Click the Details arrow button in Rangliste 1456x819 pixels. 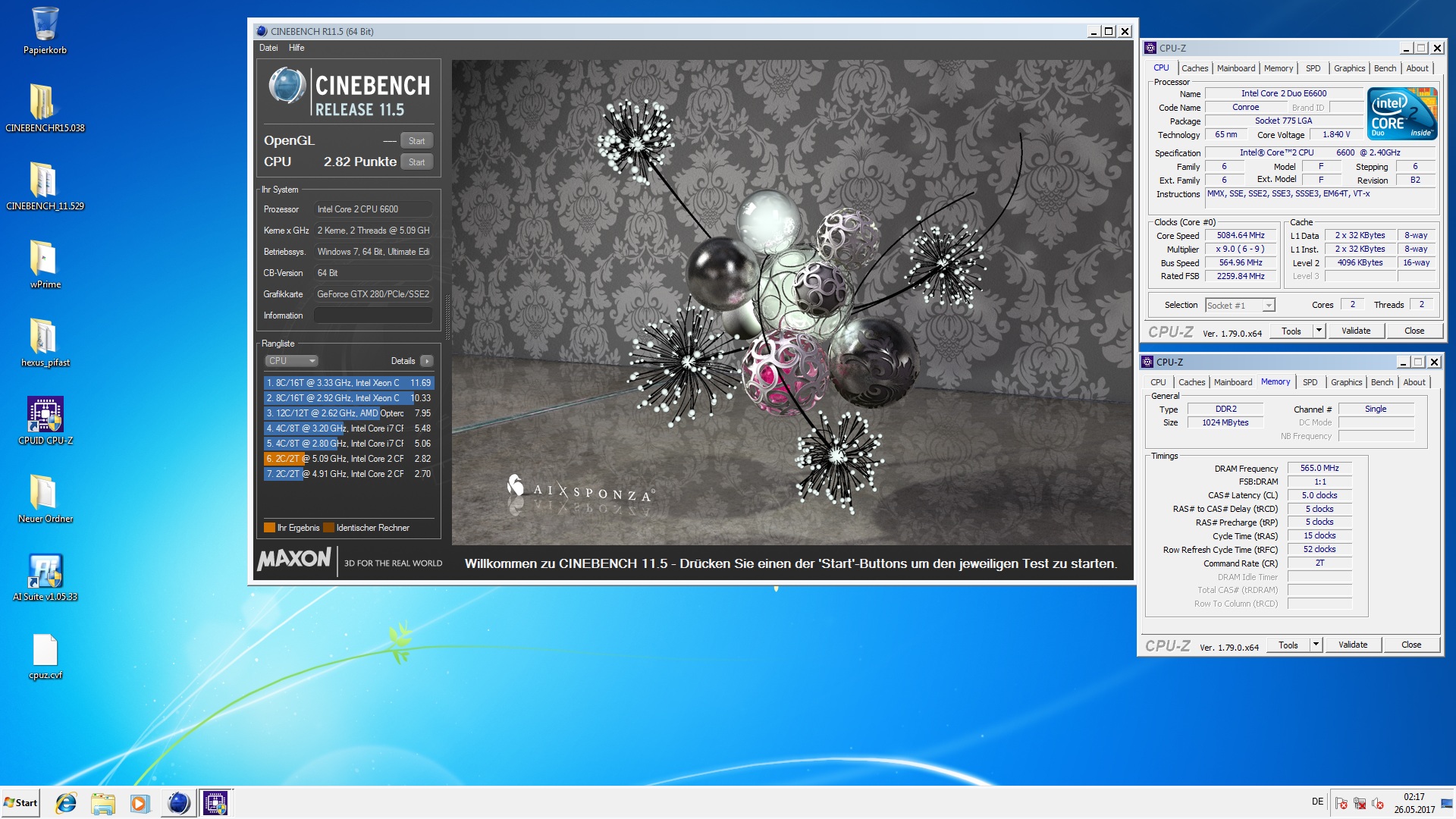point(427,361)
